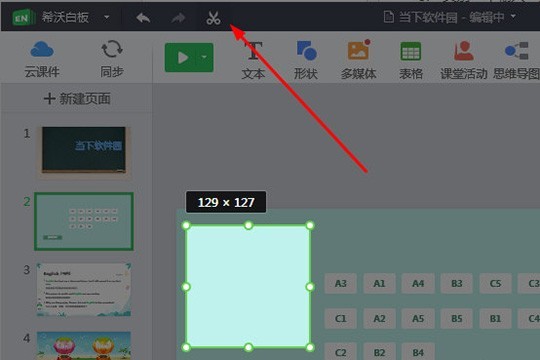The image size is (540, 360).
Task: Click the C2 card
Action: coord(341,352)
